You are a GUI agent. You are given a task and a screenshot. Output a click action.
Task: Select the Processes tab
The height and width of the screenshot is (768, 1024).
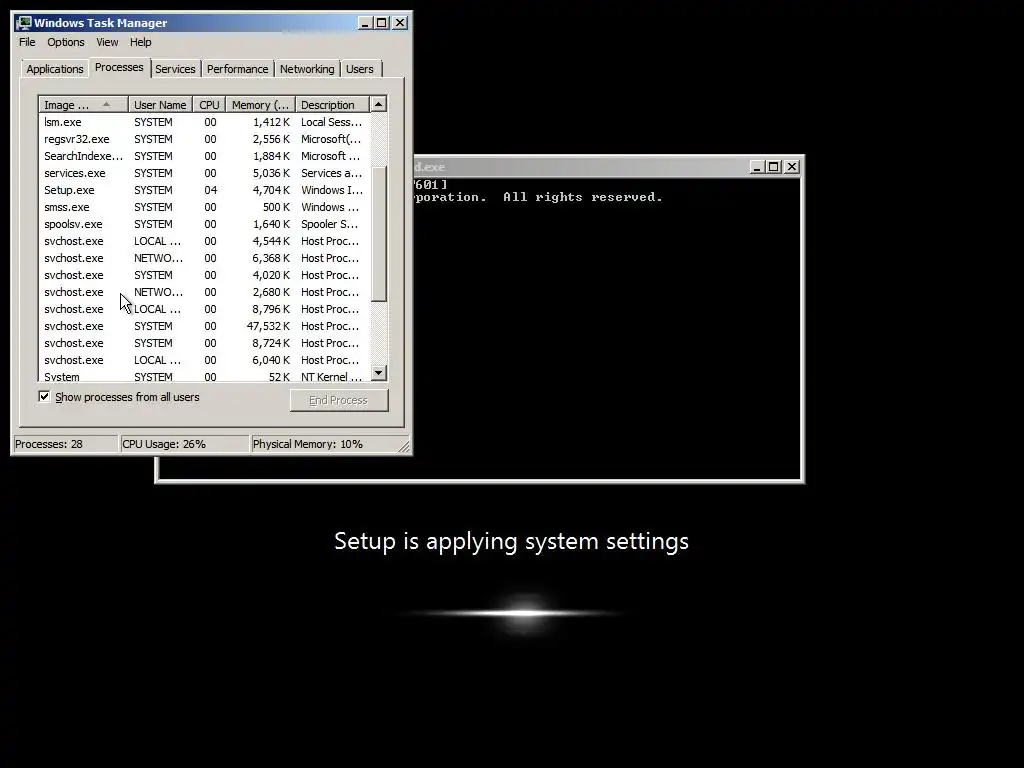[119, 67]
